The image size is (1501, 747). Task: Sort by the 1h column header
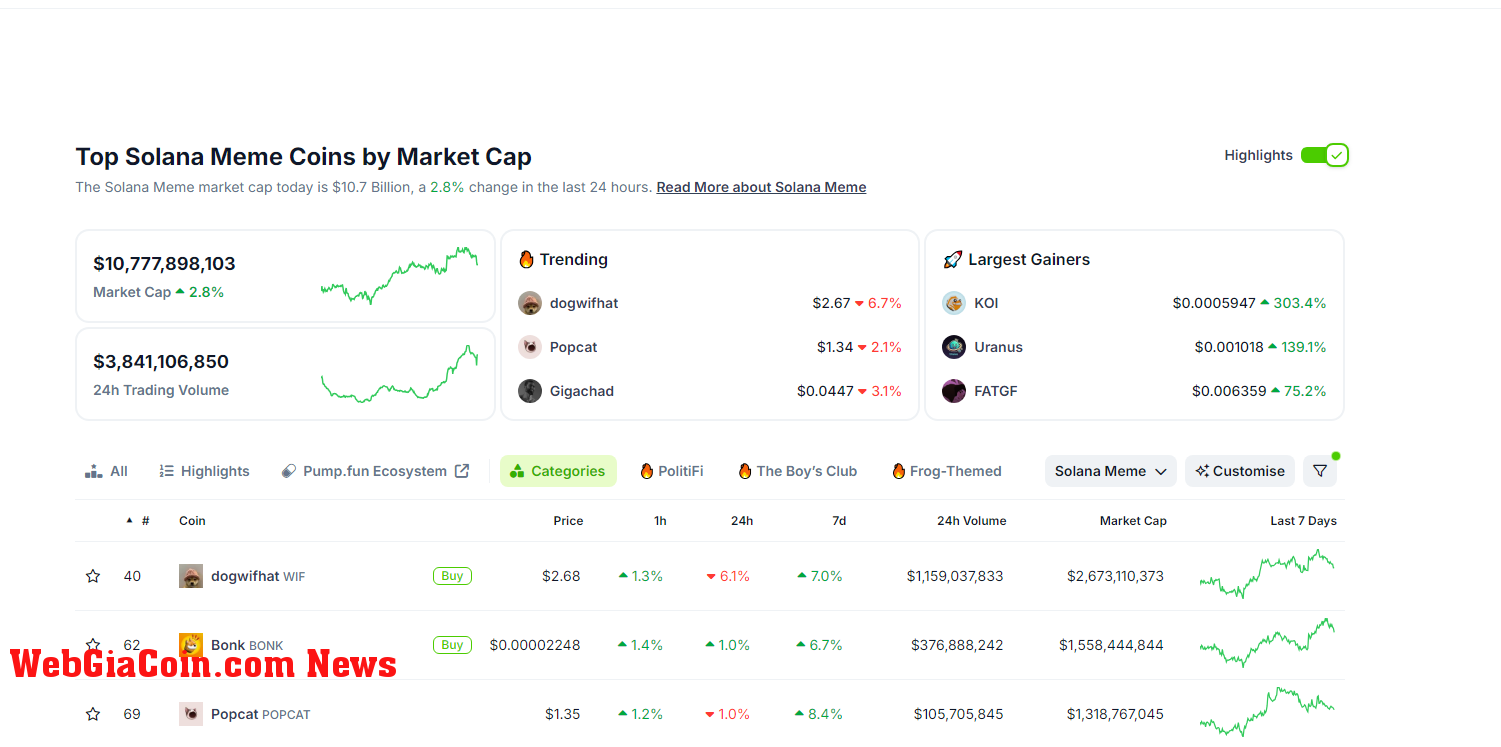pos(660,521)
